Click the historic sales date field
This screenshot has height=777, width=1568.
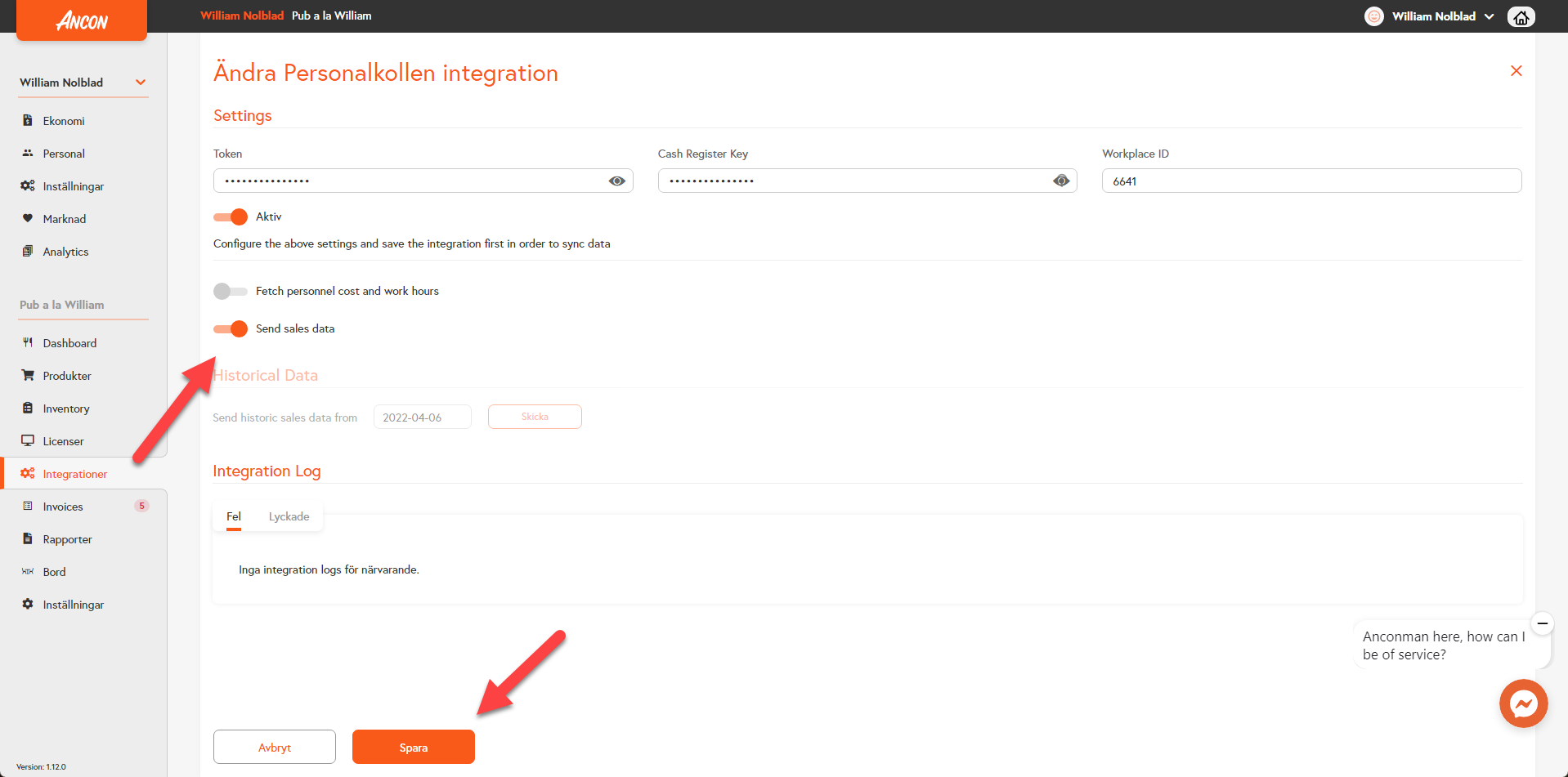pyautogui.click(x=422, y=417)
